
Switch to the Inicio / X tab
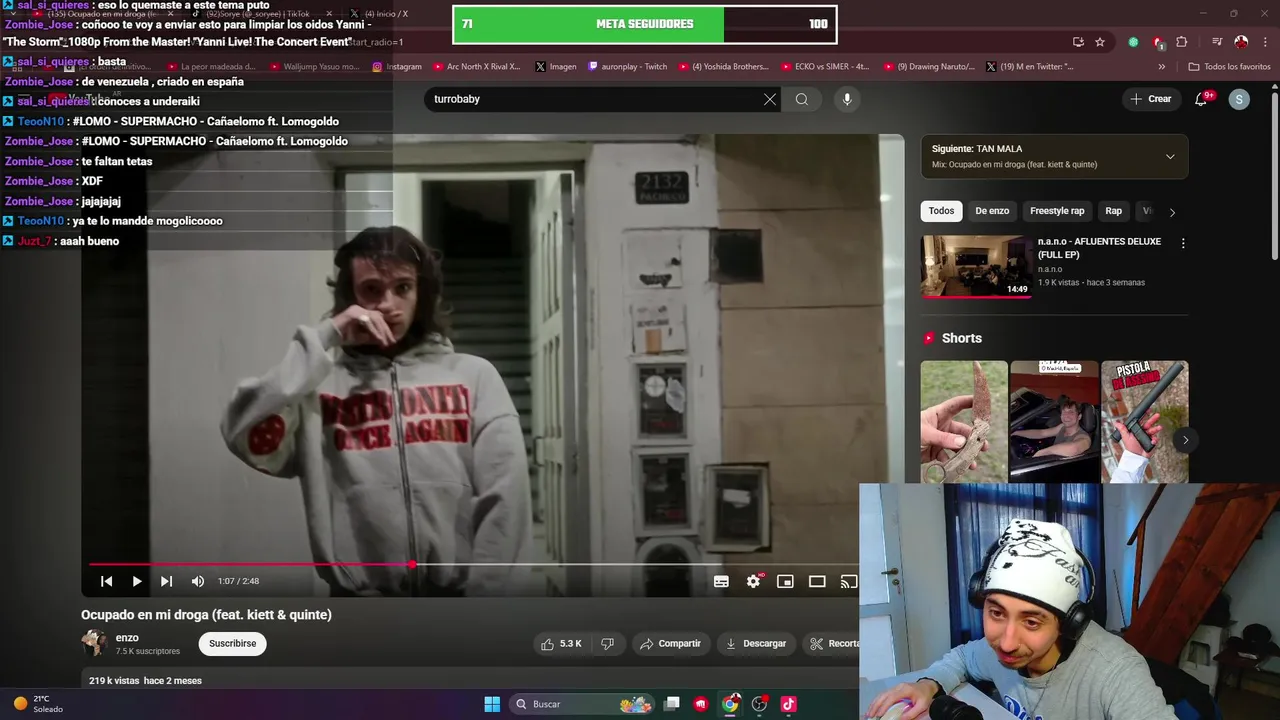coord(385,14)
